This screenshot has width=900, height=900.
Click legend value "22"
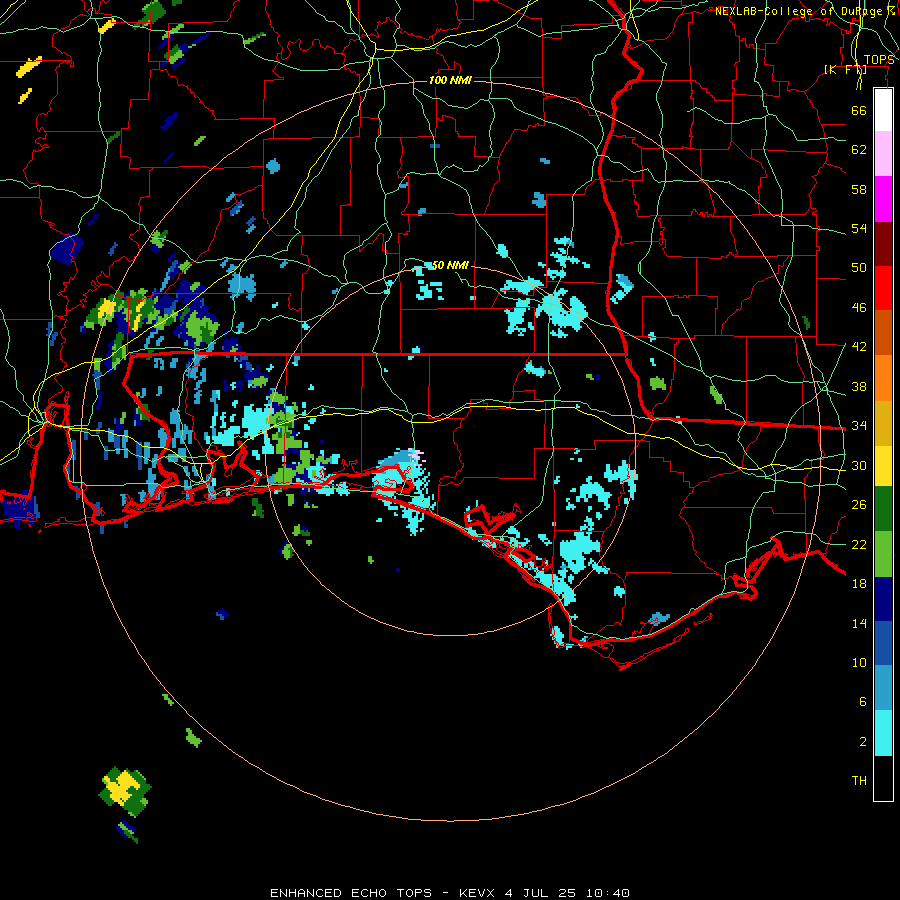859,544
